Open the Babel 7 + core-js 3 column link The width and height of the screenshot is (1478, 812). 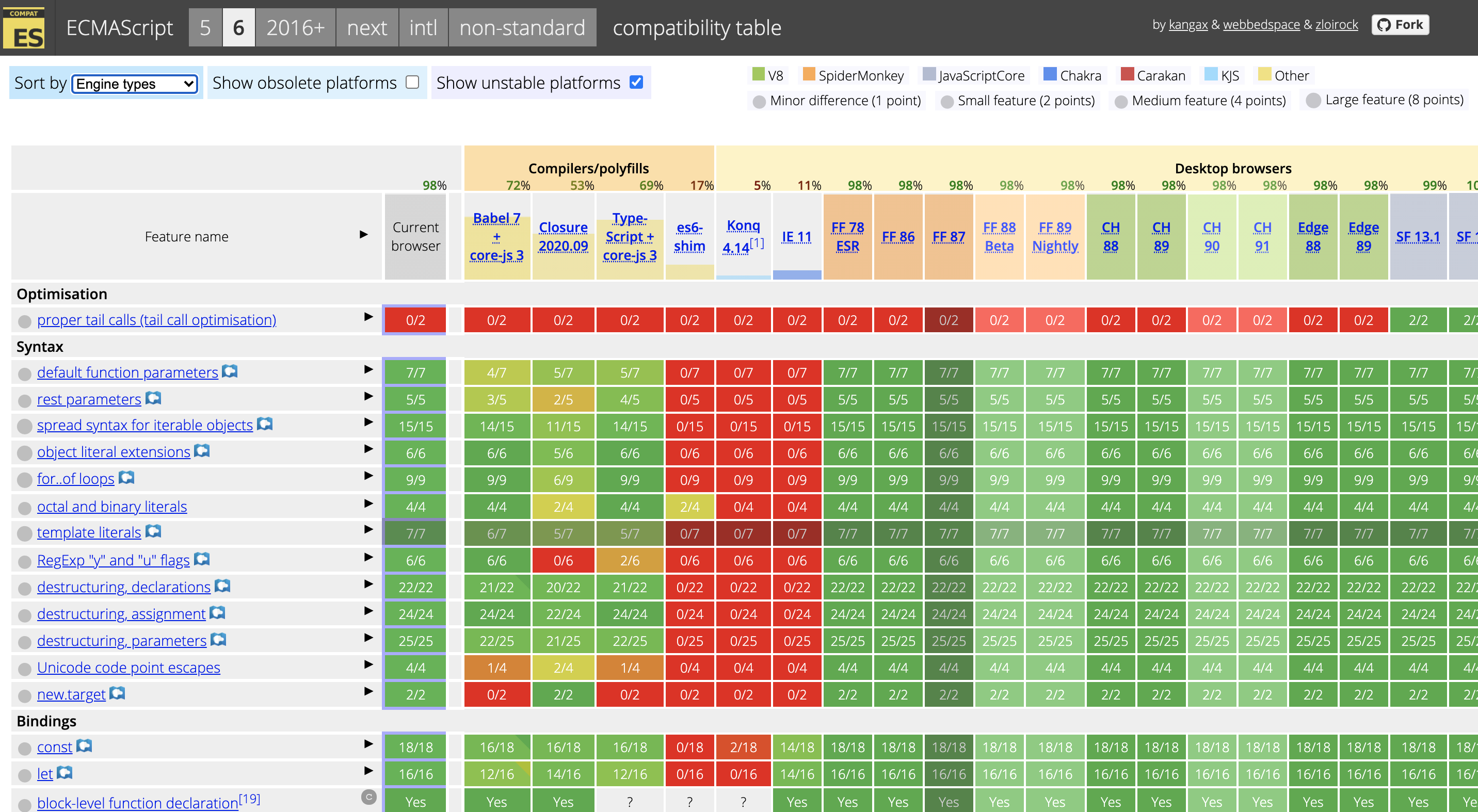coord(496,236)
